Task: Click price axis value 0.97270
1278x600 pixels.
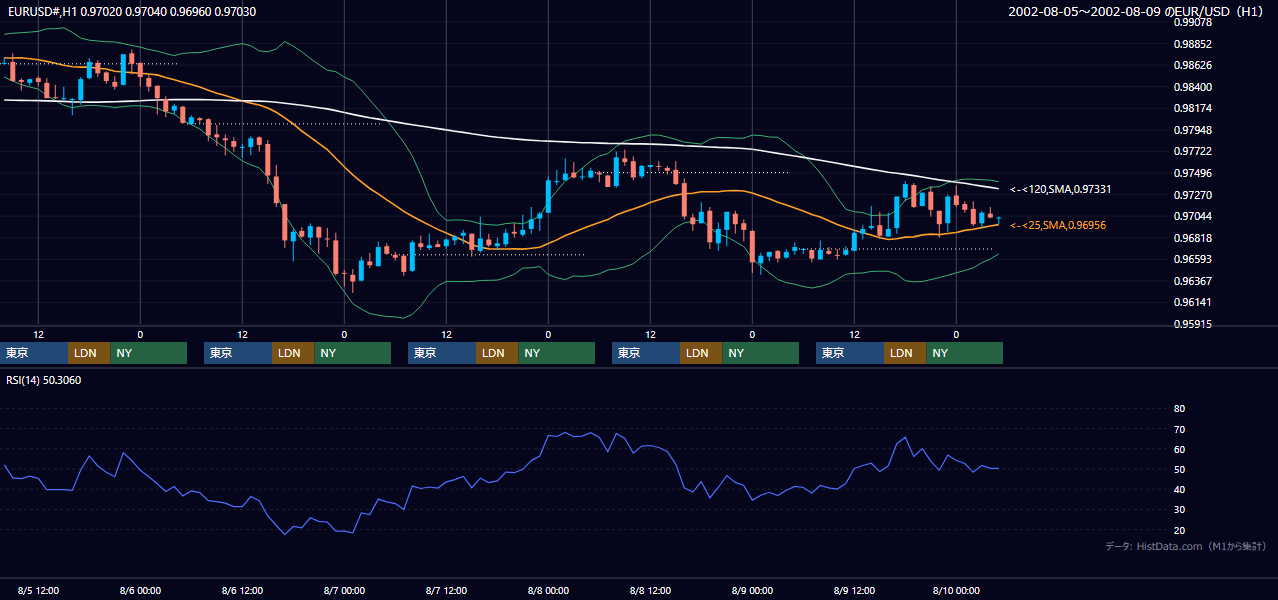Action: [1193, 195]
